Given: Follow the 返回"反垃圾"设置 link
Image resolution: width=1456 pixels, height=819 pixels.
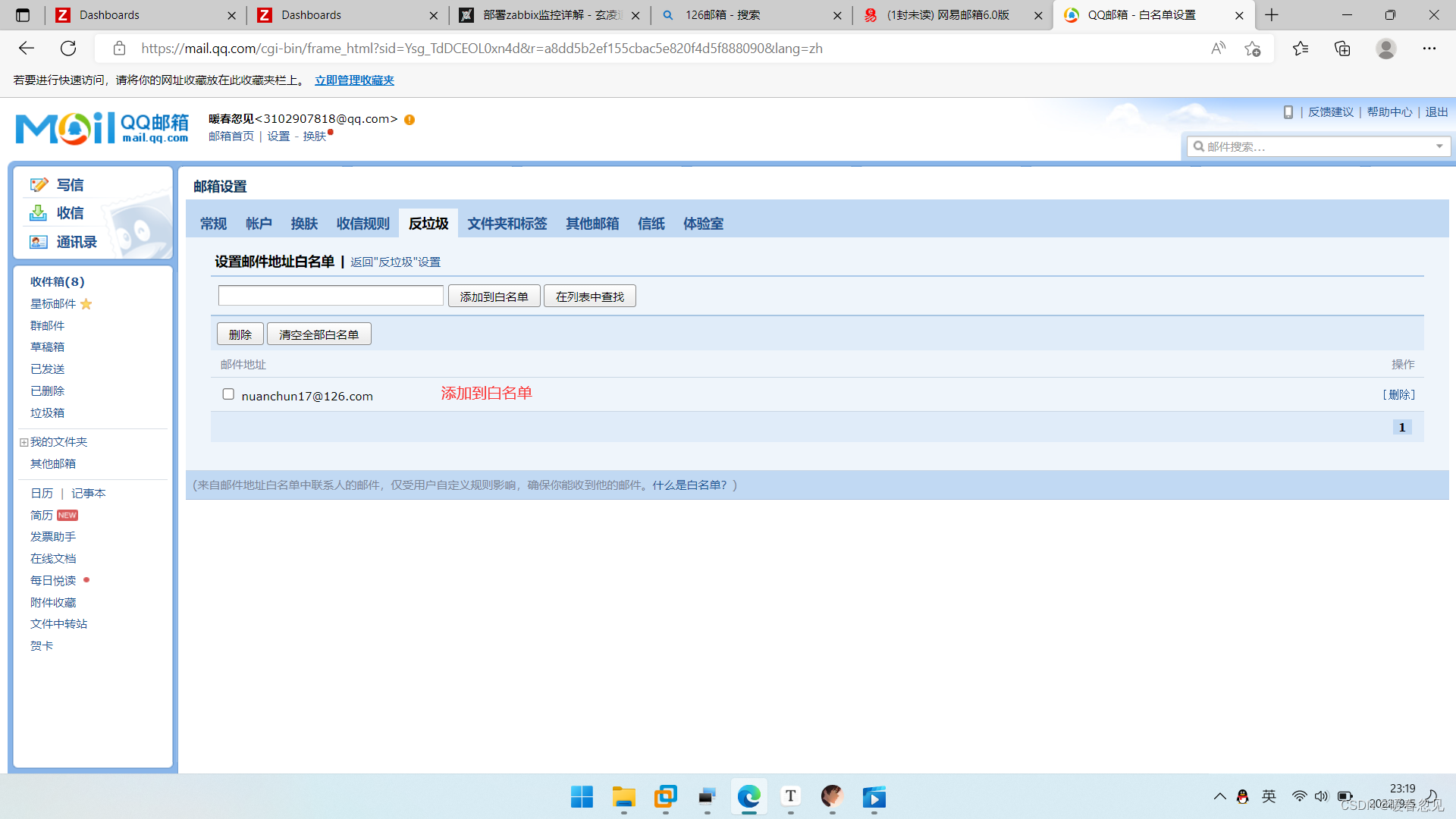Looking at the screenshot, I should pyautogui.click(x=395, y=262).
